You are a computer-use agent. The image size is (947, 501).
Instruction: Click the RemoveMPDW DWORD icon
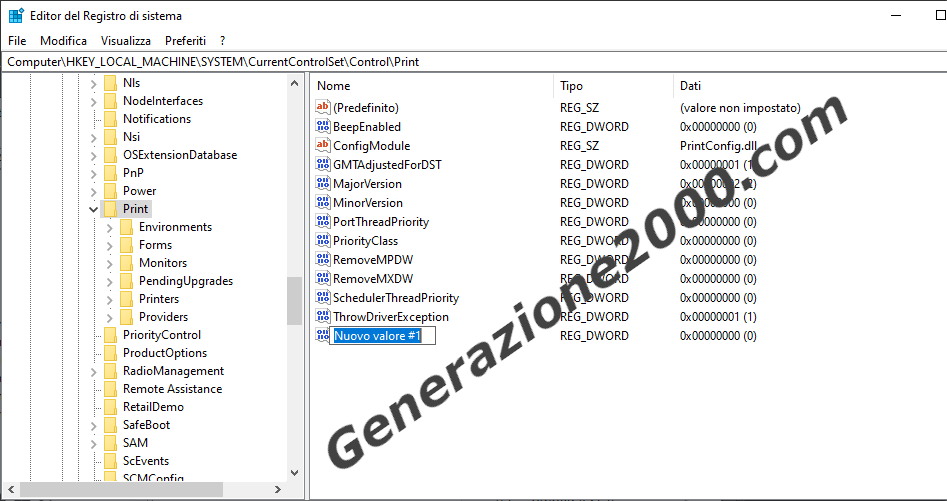(x=323, y=260)
